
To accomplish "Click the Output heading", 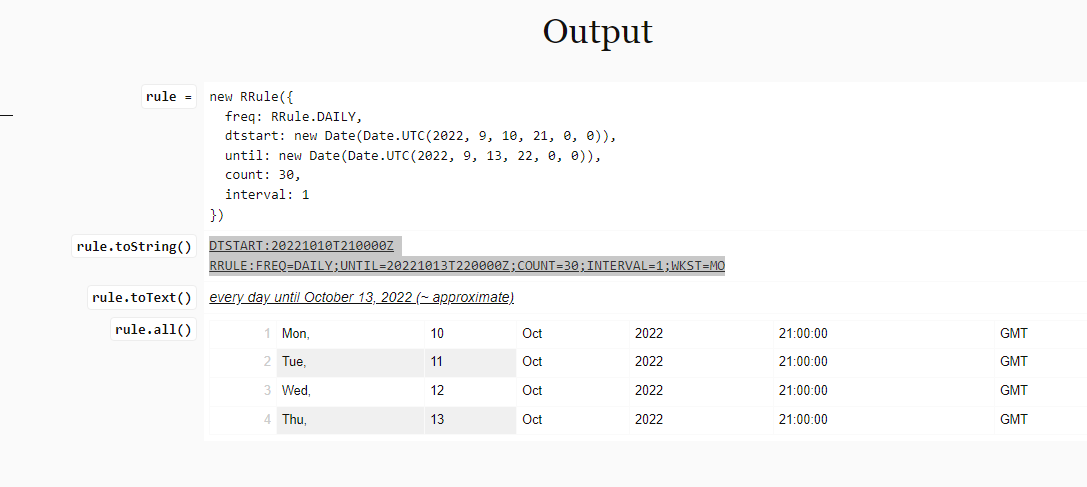I will pyautogui.click(x=598, y=32).
